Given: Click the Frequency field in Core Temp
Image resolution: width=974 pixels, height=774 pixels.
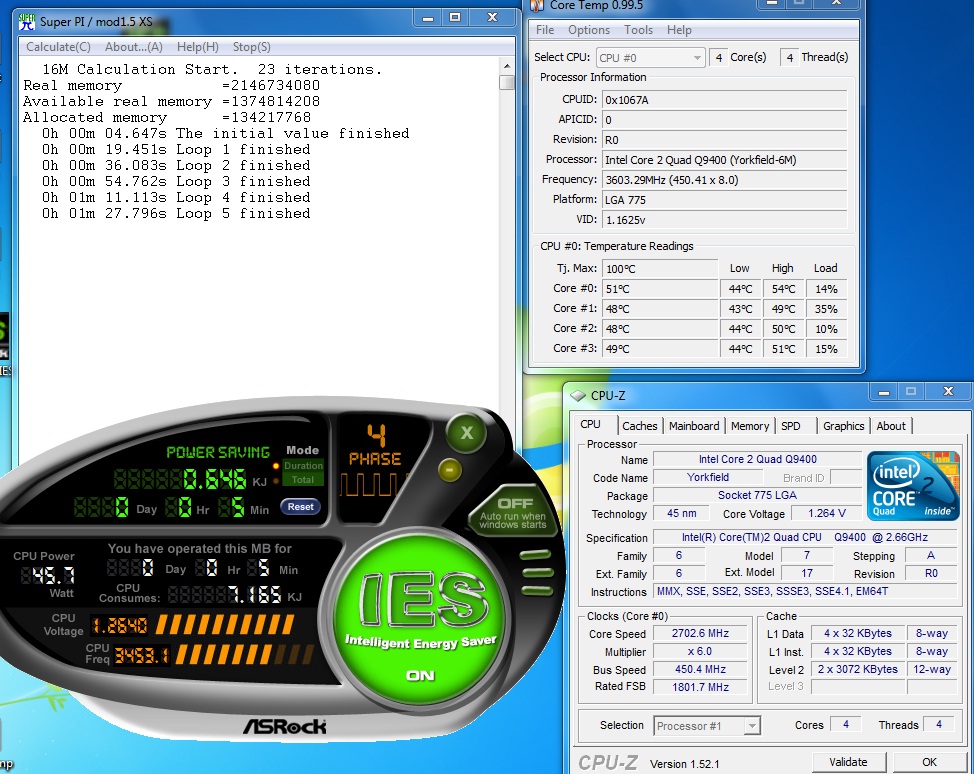Looking at the screenshot, I should pos(724,180).
